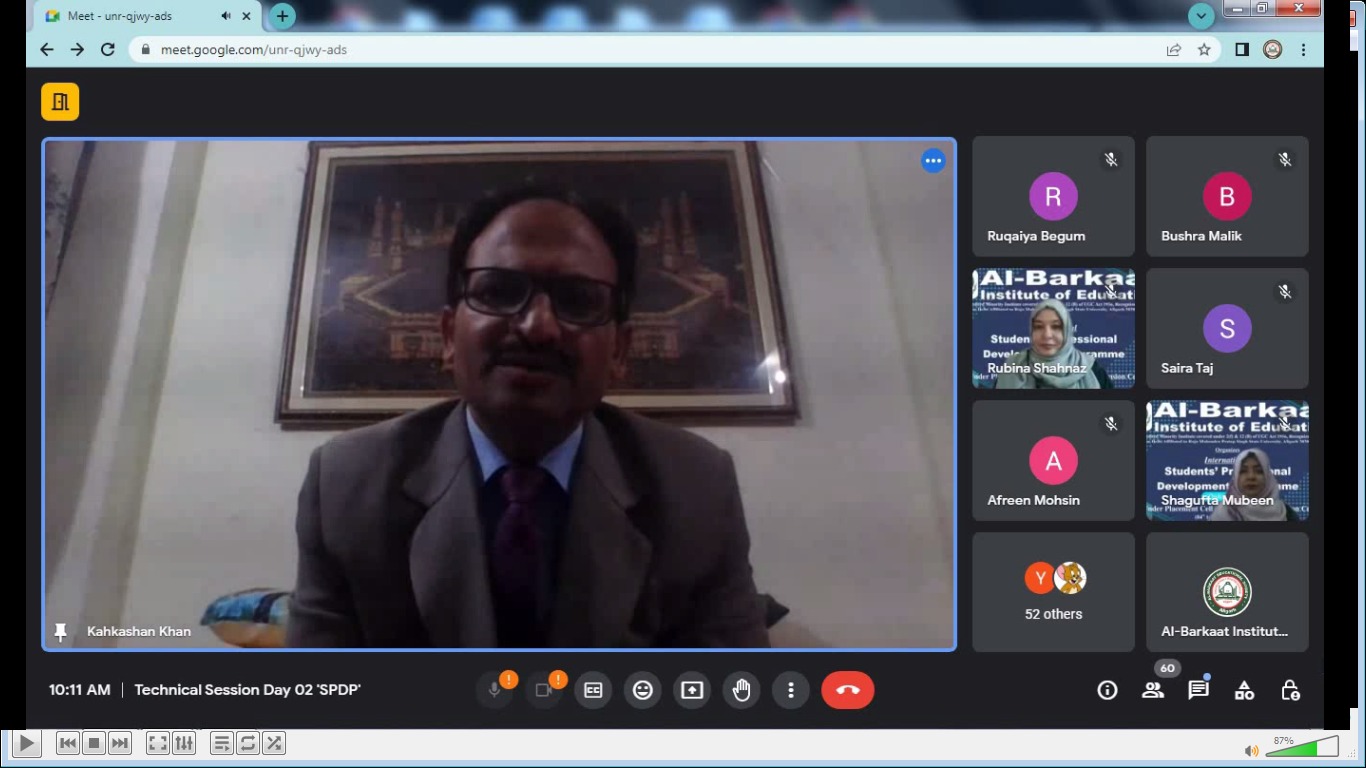Open host controls lock icon
The image size is (1366, 768).
point(1290,690)
